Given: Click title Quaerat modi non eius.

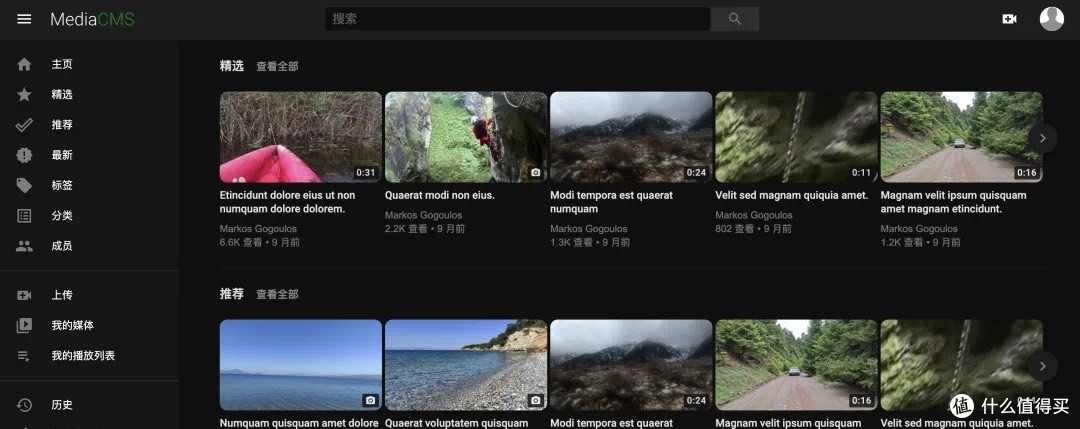Looking at the screenshot, I should point(439,195).
